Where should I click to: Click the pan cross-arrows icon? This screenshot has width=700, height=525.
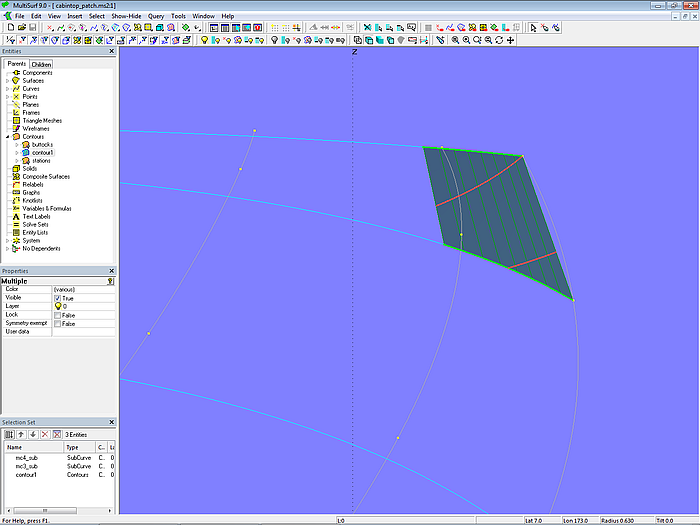pyautogui.click(x=511, y=40)
